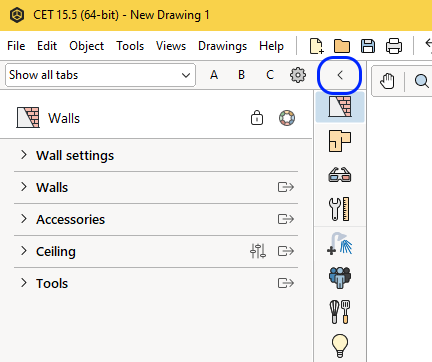Select the Zoom magnifier tool
The height and width of the screenshot is (362, 432).
click(x=422, y=81)
